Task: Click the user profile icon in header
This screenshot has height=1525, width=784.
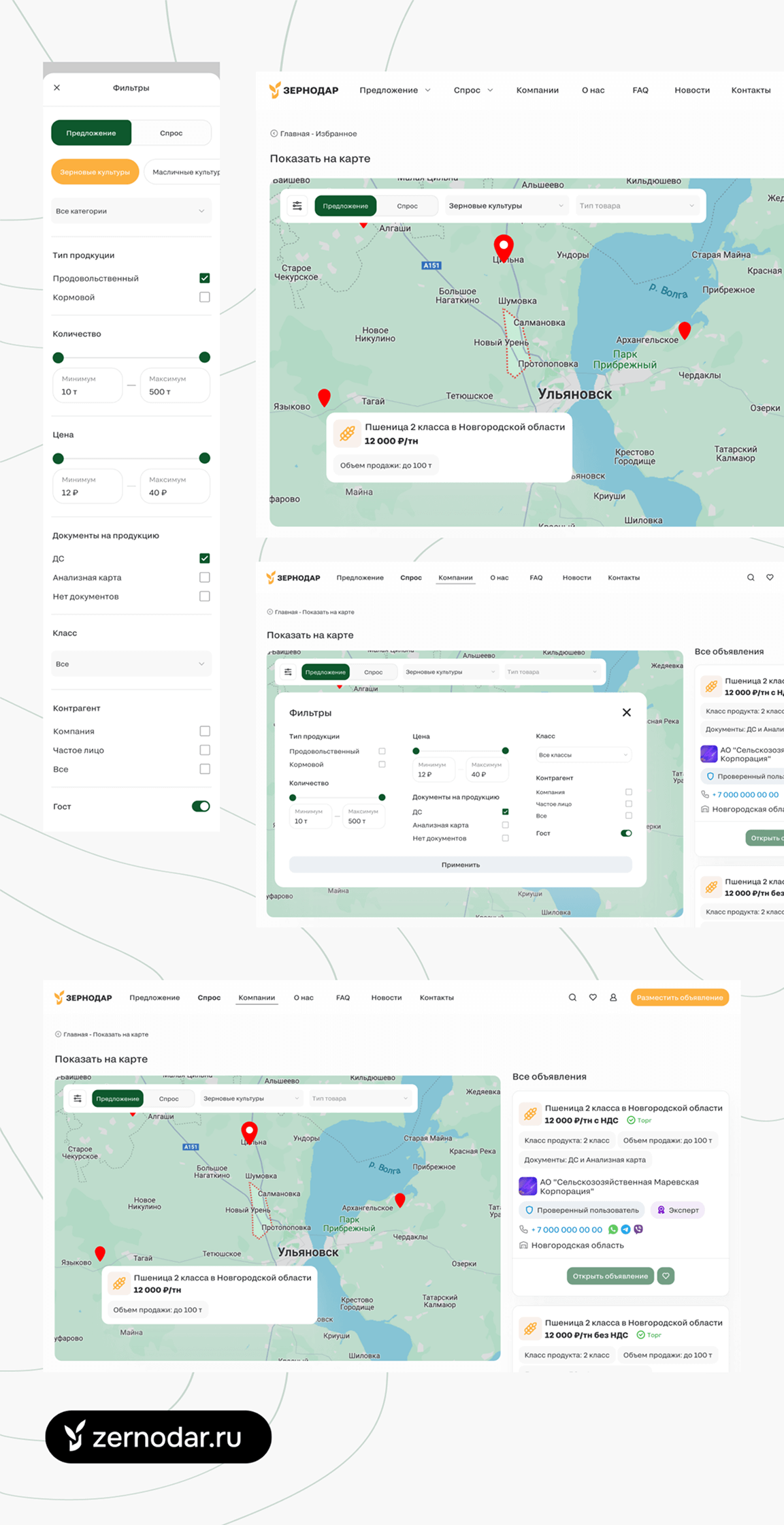Action: click(613, 997)
